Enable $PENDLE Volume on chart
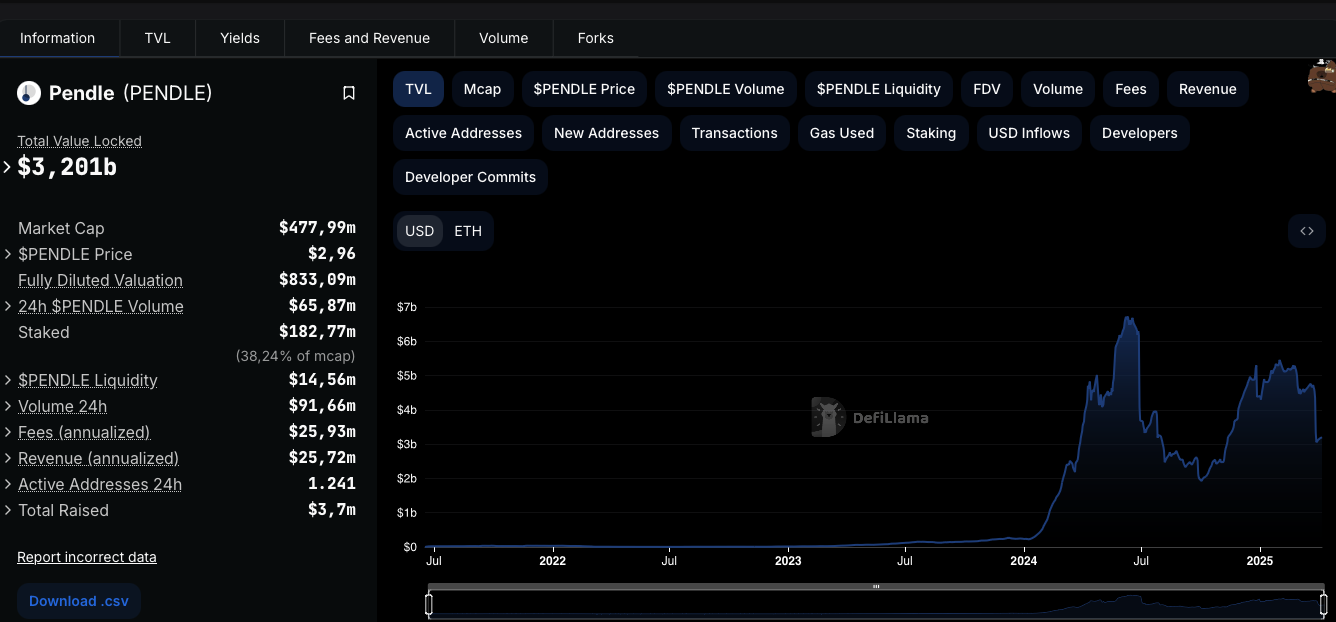Viewport: 1336px width, 622px height. pos(726,89)
